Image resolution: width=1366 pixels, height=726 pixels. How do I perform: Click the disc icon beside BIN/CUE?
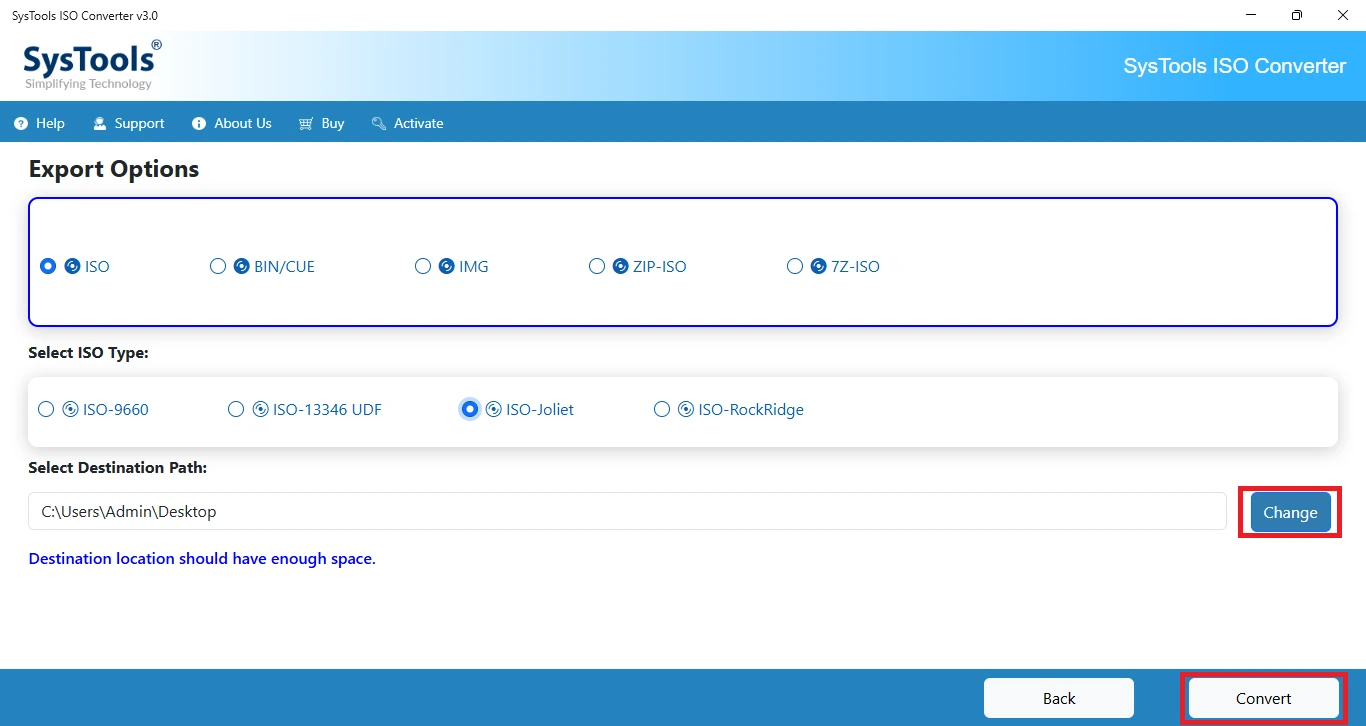tap(241, 267)
